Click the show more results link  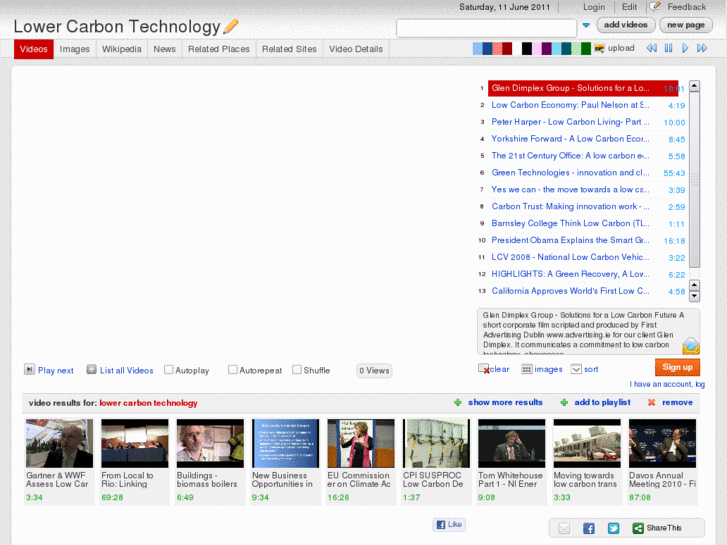[x=505, y=402]
